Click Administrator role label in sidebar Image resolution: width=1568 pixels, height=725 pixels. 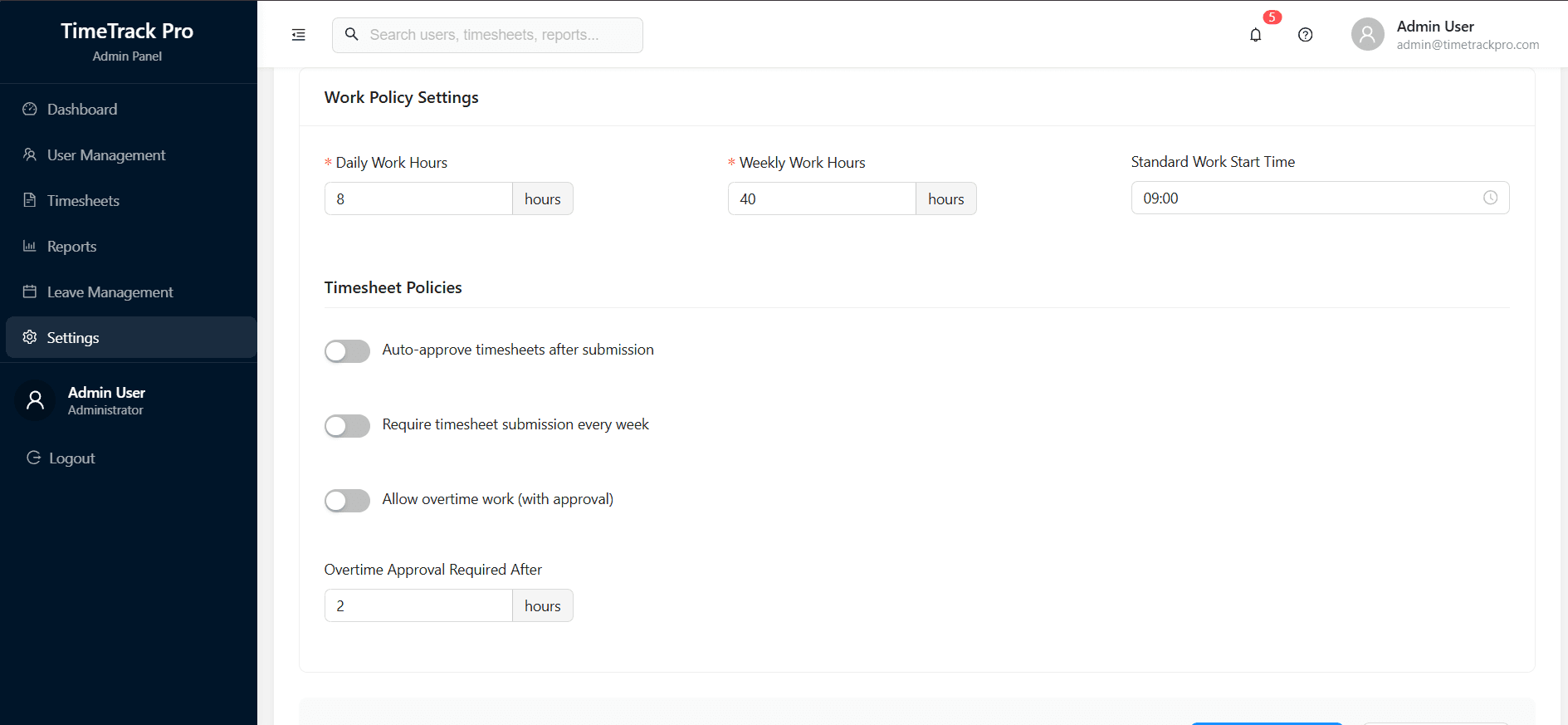(x=105, y=410)
